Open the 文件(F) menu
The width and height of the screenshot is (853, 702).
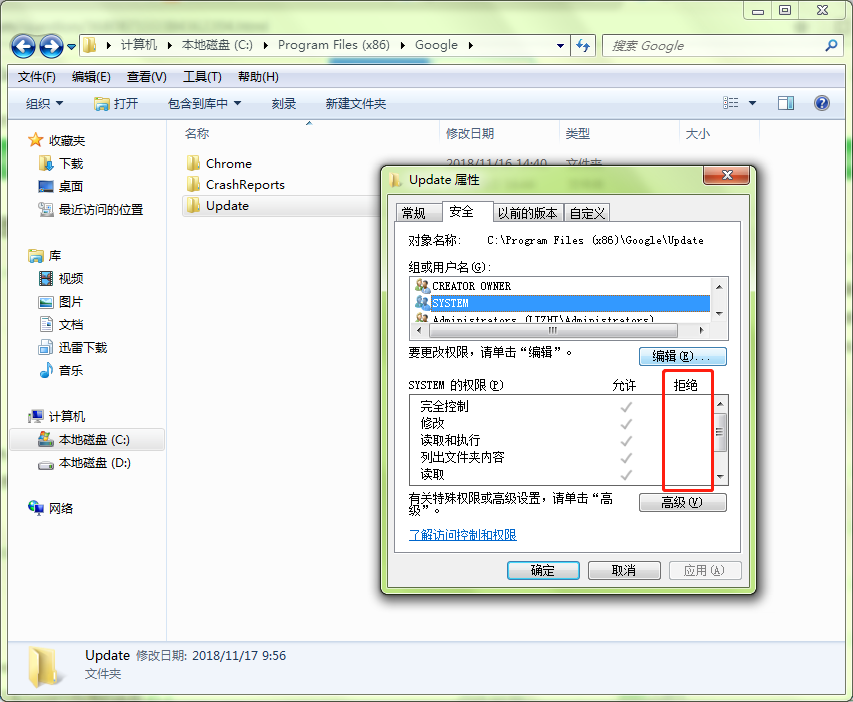point(36,77)
